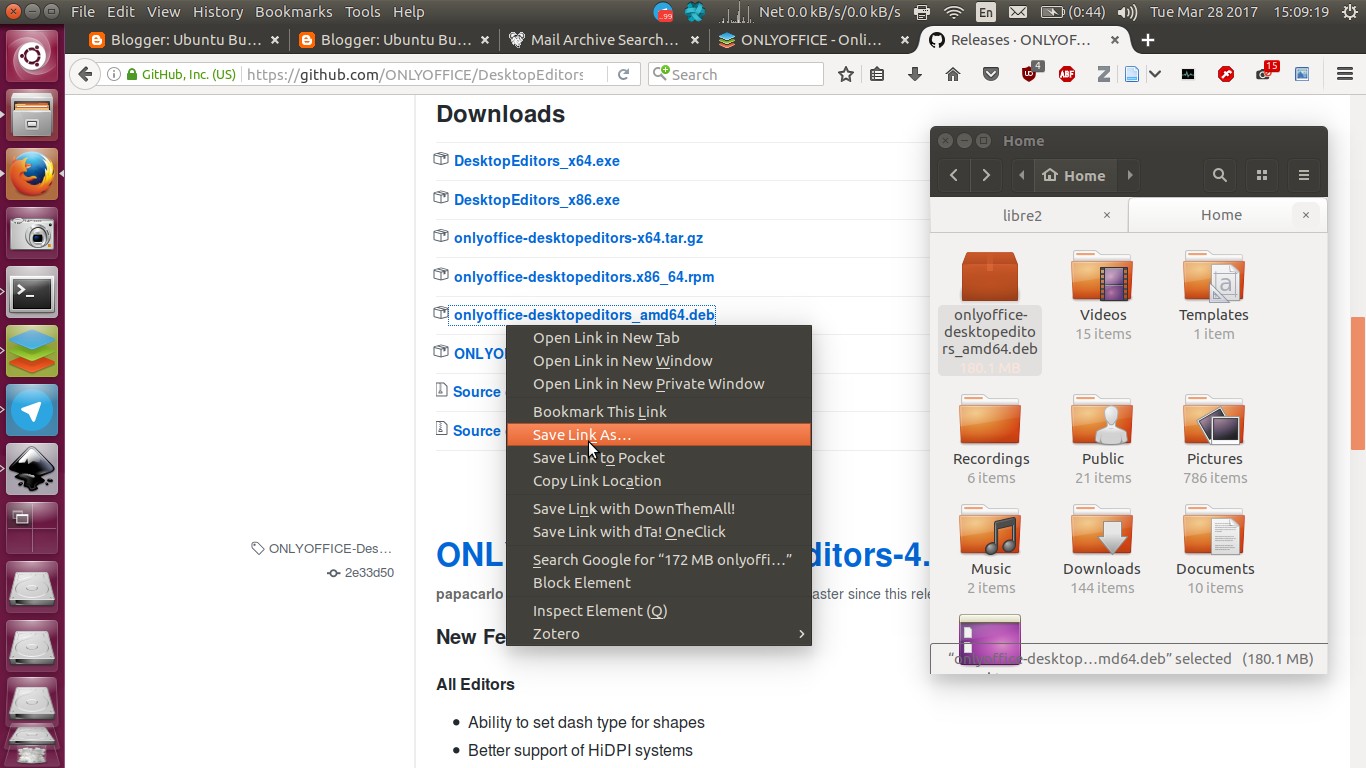The width and height of the screenshot is (1366, 768).
Task: Choose Block Element in context menu
Action: (659, 583)
